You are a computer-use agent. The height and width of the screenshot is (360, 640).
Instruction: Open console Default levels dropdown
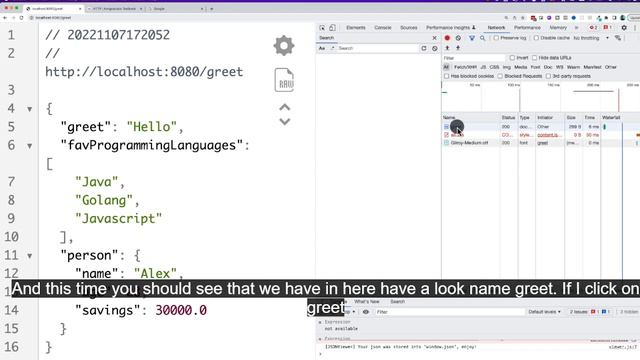click(544, 312)
